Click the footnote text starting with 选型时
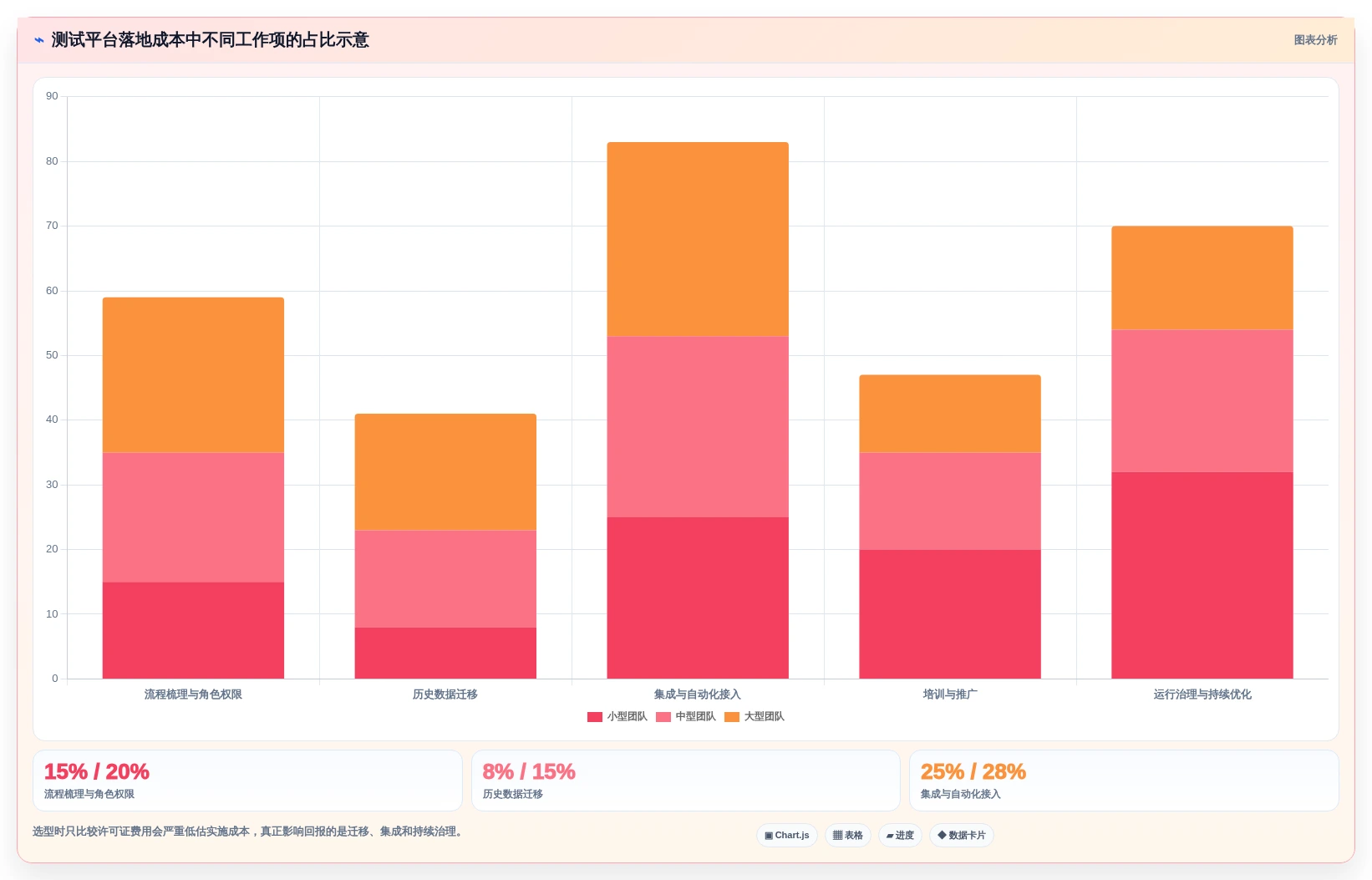Image resolution: width=1372 pixels, height=880 pixels. [249, 832]
